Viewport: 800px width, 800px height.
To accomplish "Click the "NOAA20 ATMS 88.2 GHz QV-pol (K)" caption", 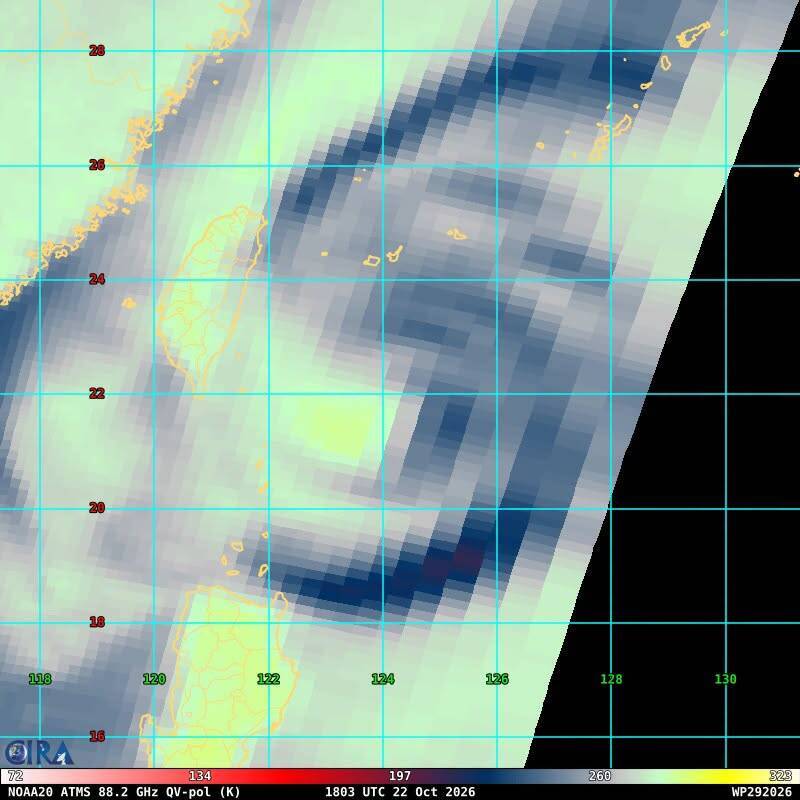I will pyautogui.click(x=124, y=792).
